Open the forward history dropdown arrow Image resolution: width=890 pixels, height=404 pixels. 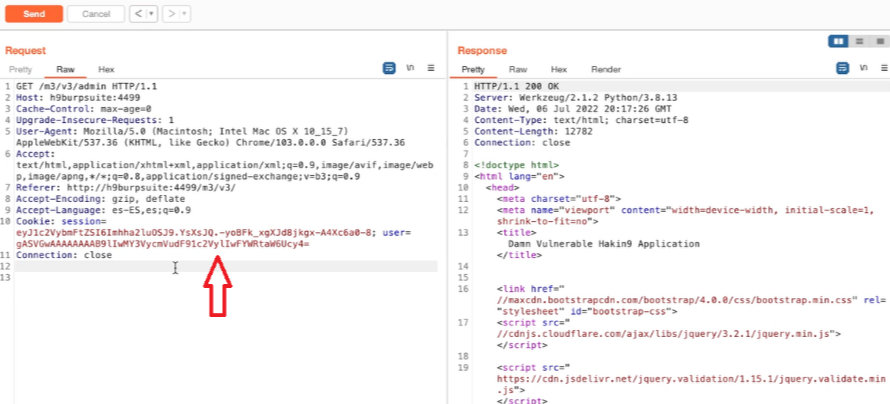pos(184,14)
